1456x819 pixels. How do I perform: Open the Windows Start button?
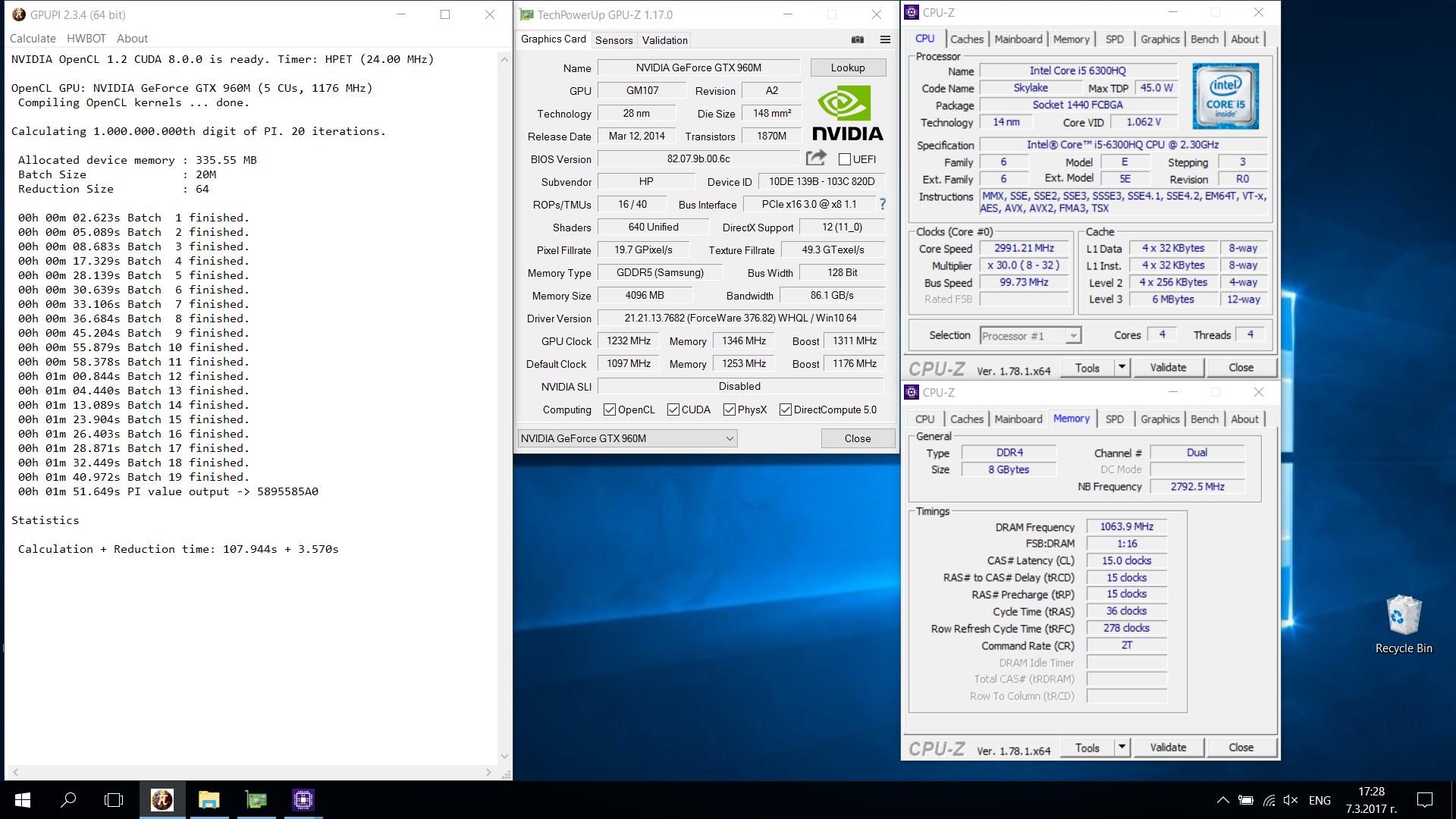tap(22, 800)
